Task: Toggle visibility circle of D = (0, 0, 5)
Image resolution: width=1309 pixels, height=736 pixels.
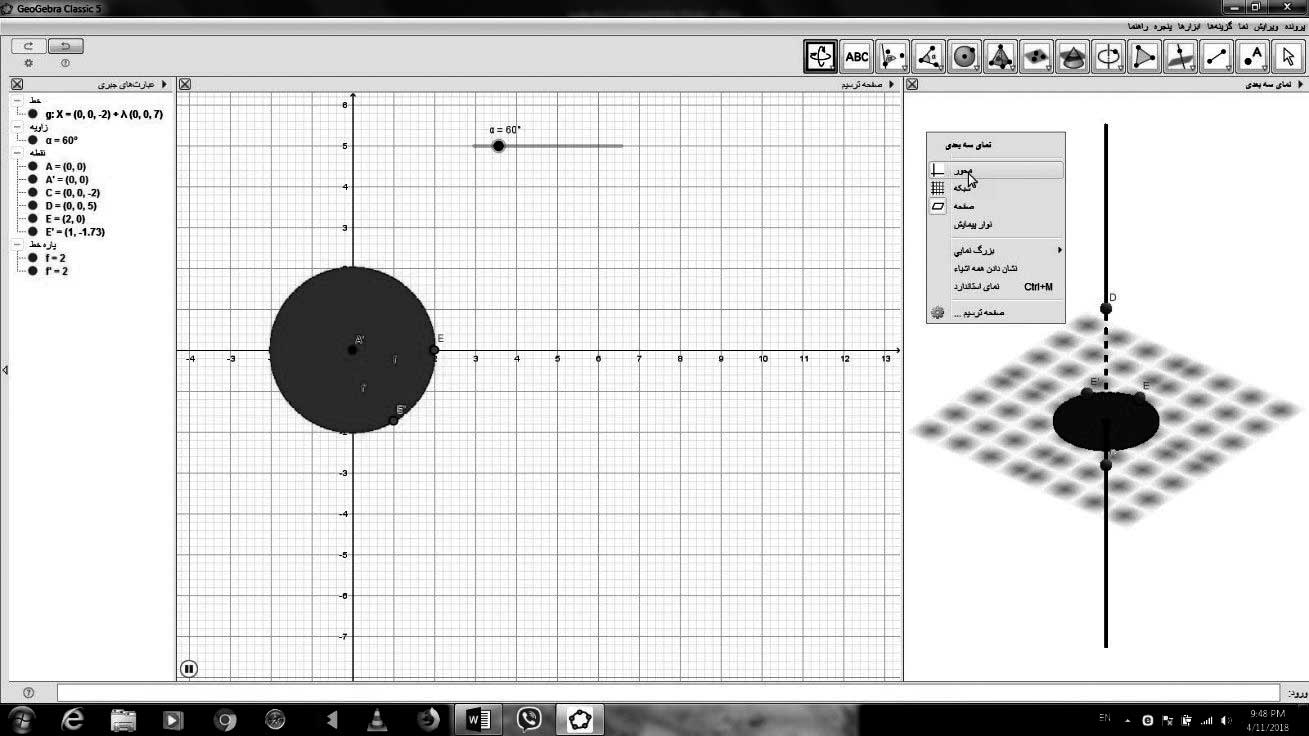Action: tap(33, 206)
